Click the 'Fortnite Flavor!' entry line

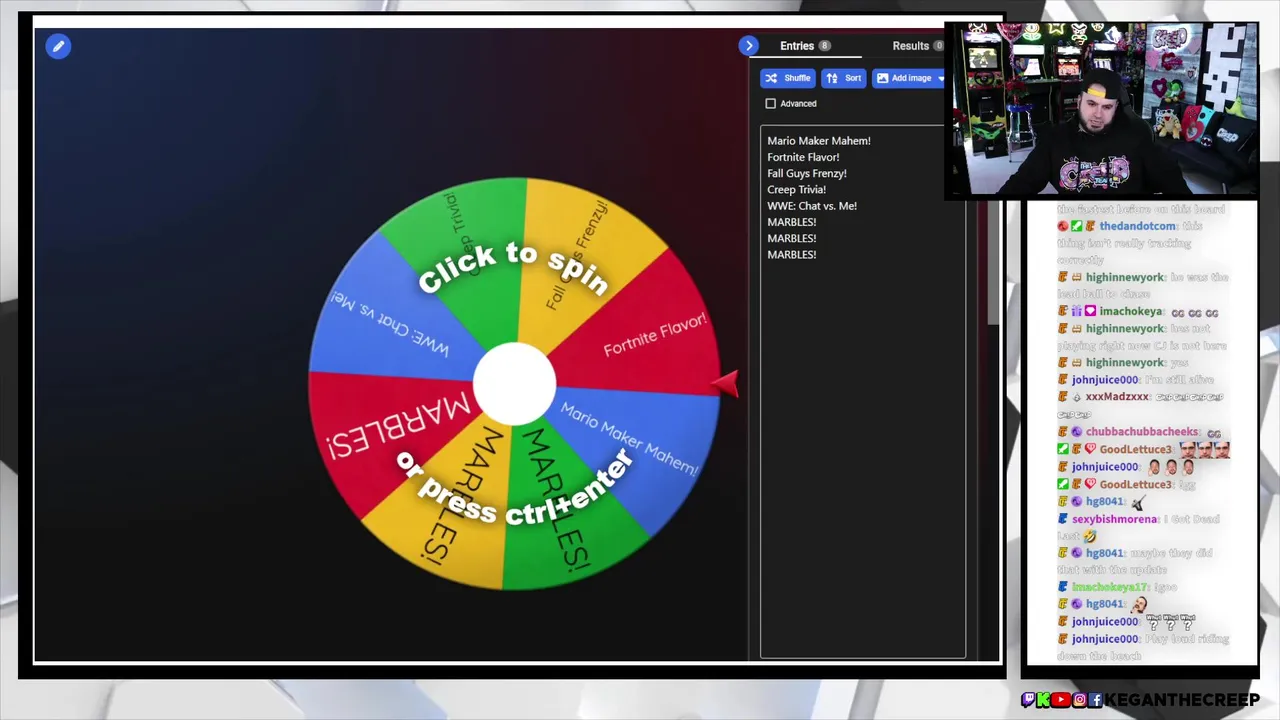[x=803, y=157]
